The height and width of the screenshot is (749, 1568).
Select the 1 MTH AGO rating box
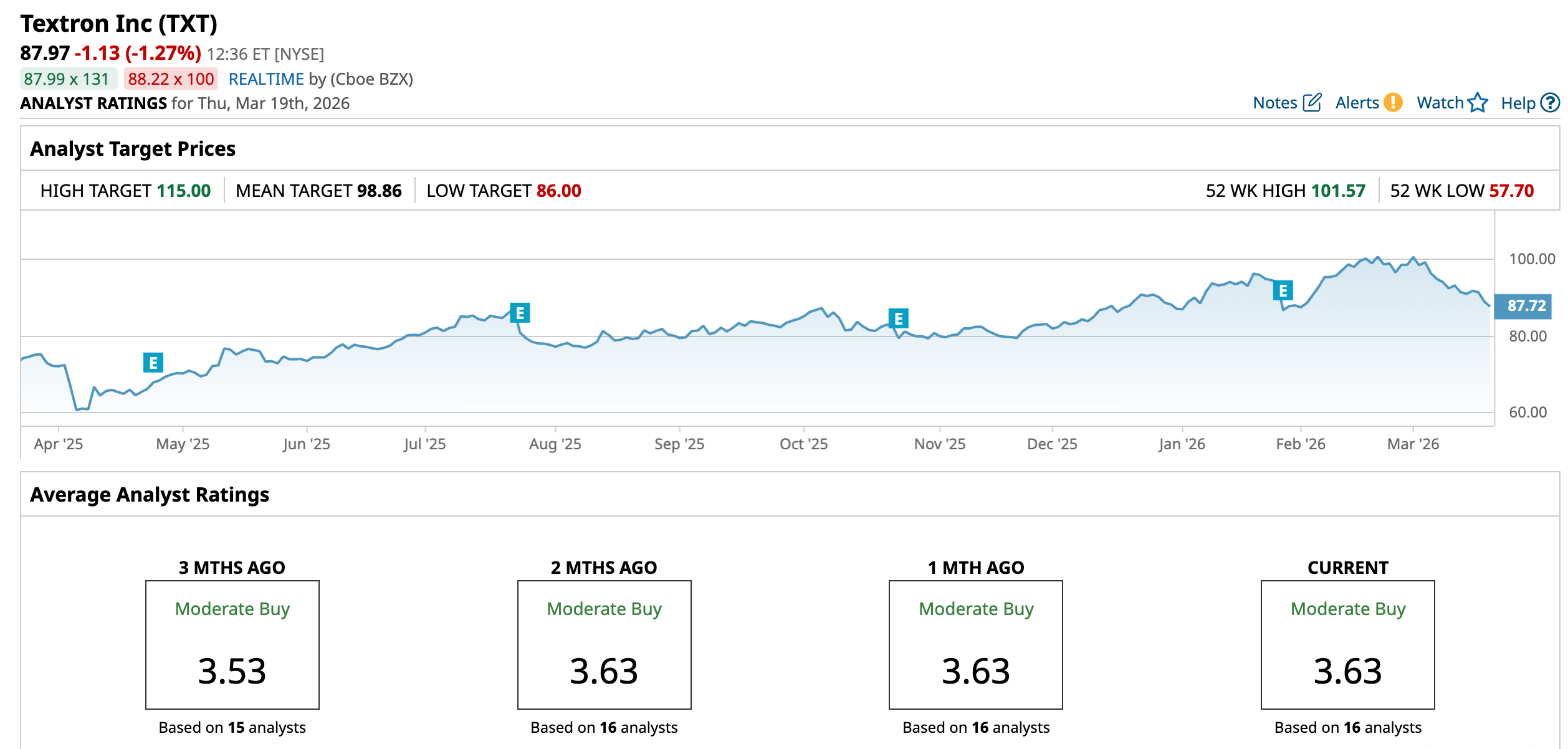975,644
